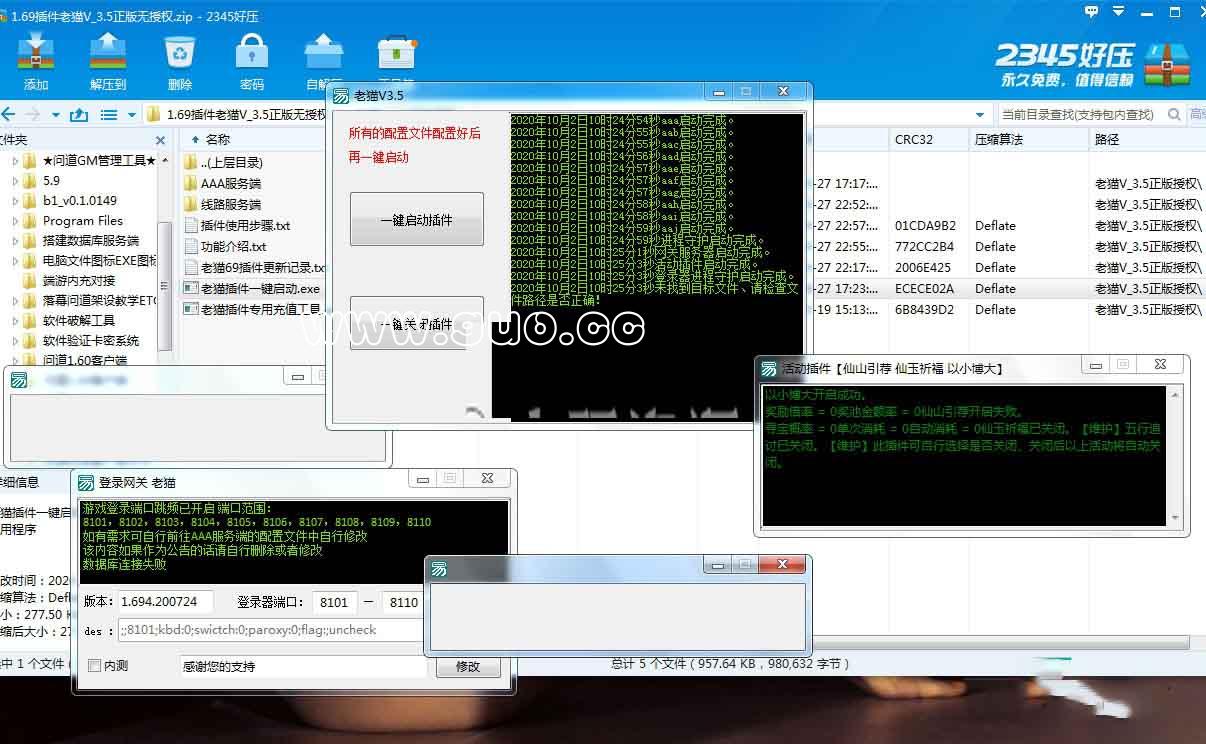Viewport: 1206px width, 744px height.
Task: Click the 老猫V3.5 window title icon
Action: point(341,95)
